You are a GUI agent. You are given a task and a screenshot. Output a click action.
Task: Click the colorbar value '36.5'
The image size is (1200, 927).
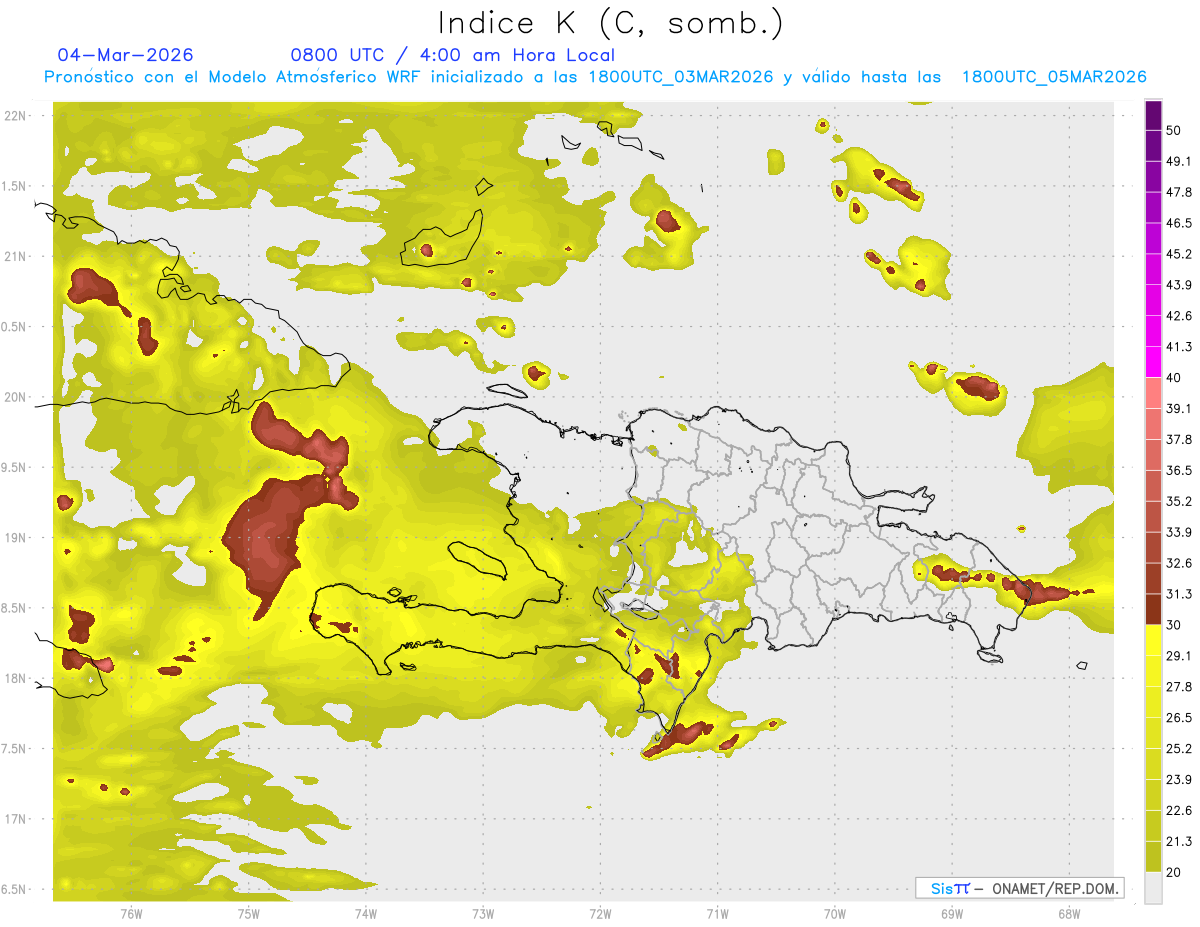point(1179,470)
